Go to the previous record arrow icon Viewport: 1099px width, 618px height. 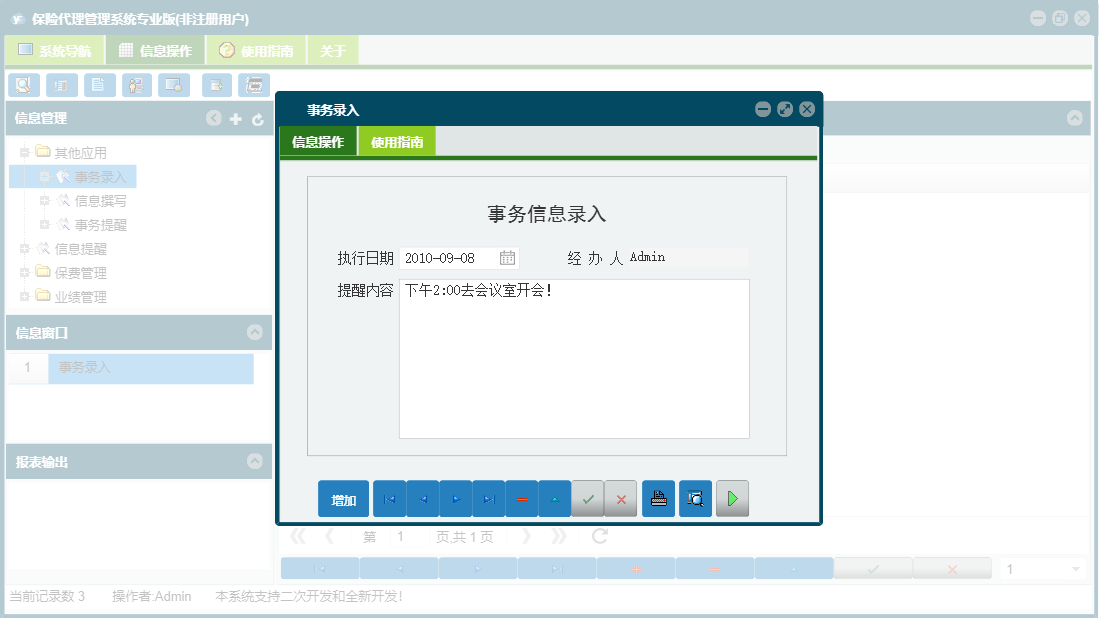[421, 498]
